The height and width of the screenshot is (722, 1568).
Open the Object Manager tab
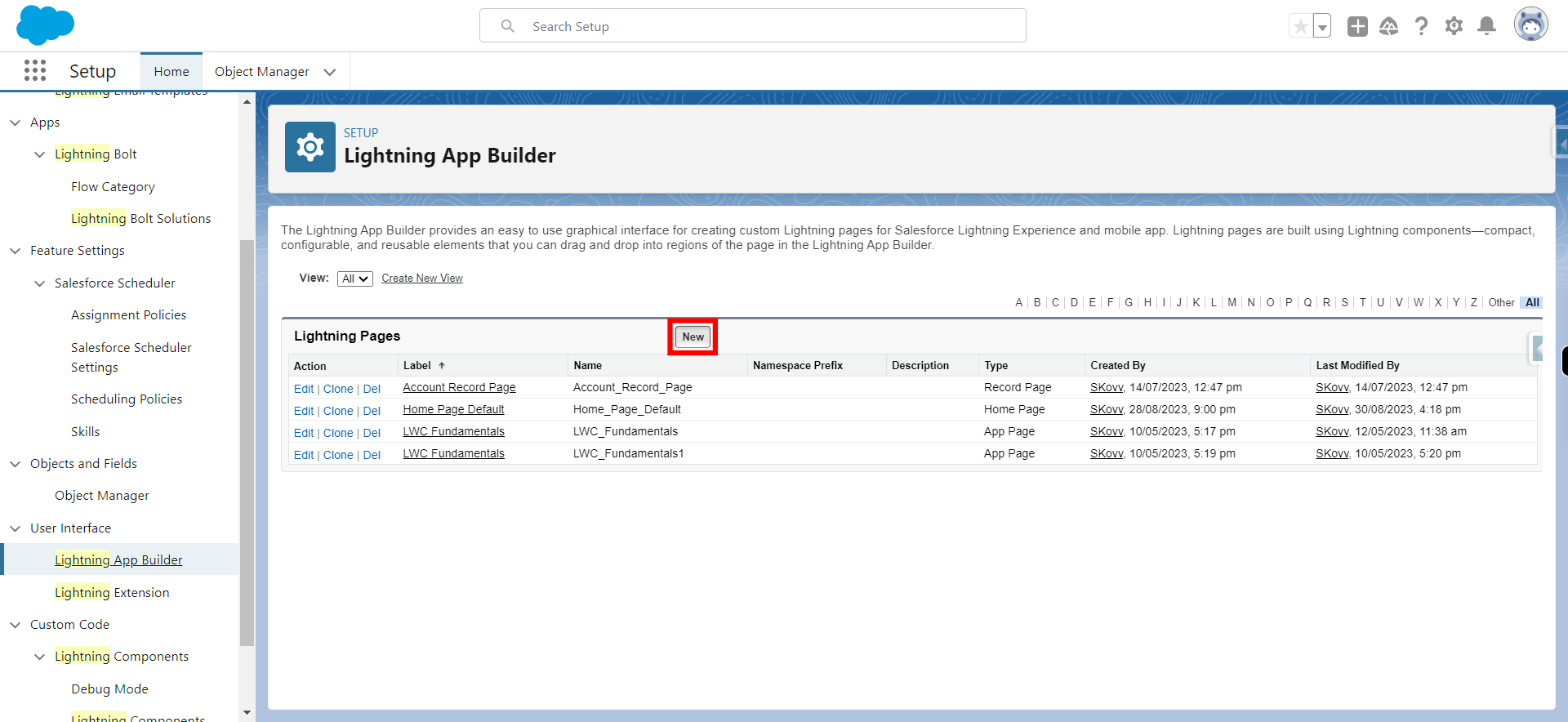point(262,72)
